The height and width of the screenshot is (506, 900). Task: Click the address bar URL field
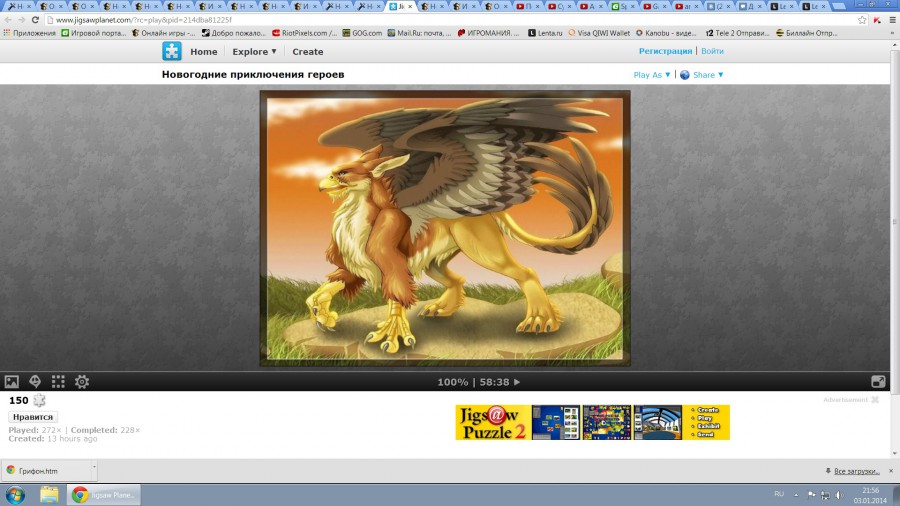[451, 20]
